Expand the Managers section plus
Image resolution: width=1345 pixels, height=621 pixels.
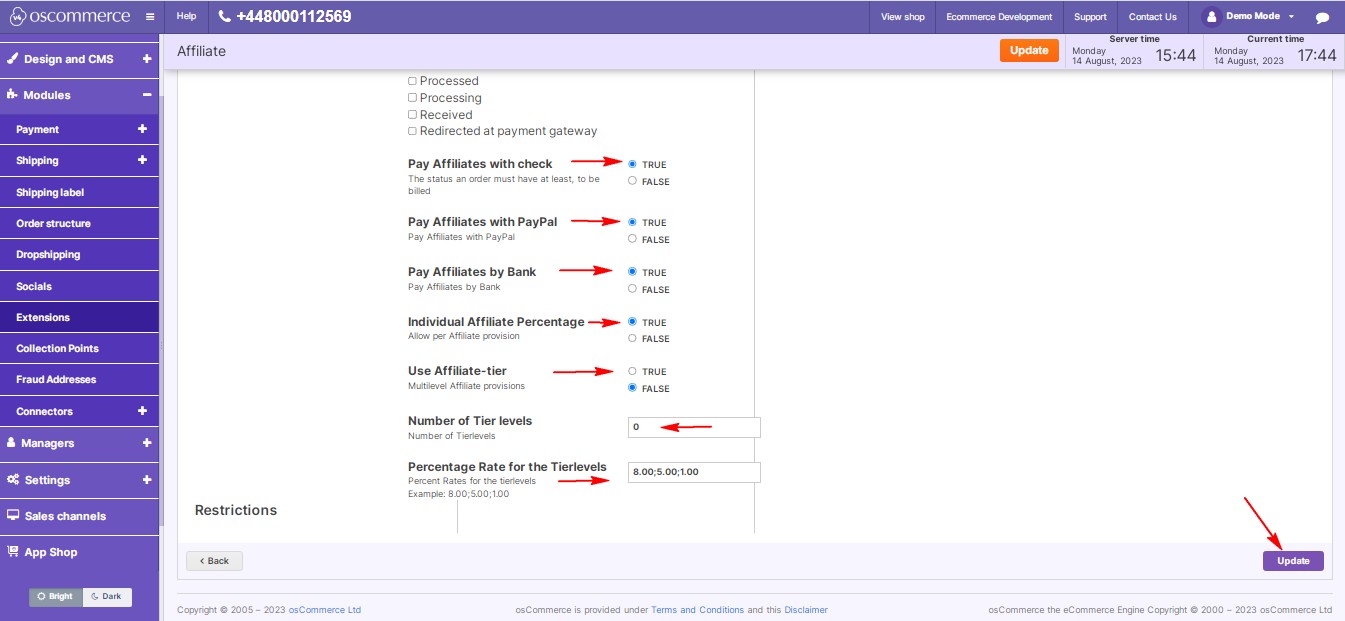pyautogui.click(x=147, y=442)
